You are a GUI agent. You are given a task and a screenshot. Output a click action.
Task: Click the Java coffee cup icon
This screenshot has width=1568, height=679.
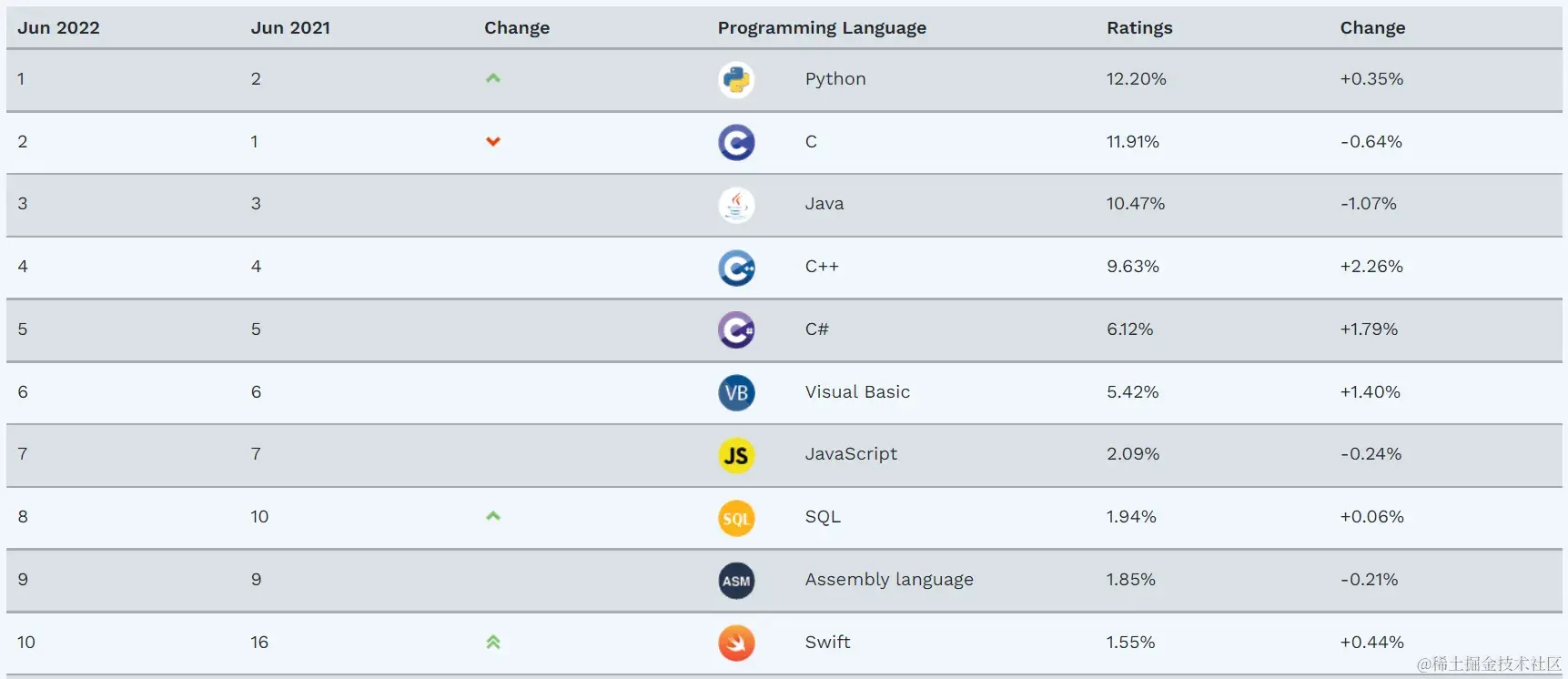point(736,205)
